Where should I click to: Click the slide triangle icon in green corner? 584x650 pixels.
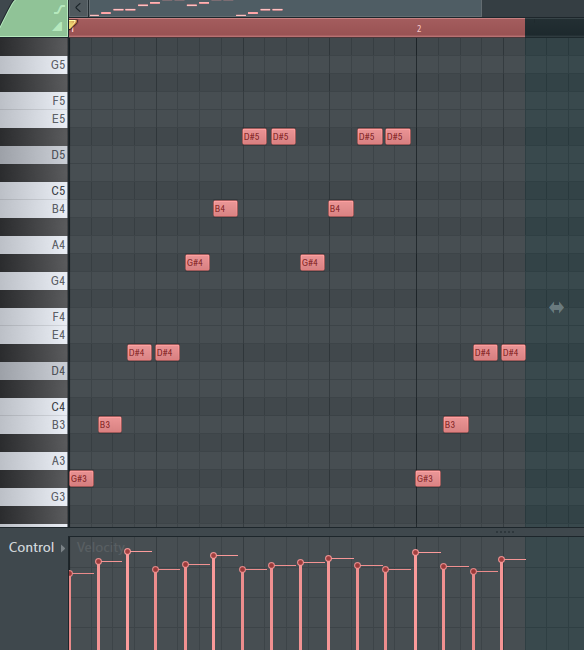[x=58, y=27]
